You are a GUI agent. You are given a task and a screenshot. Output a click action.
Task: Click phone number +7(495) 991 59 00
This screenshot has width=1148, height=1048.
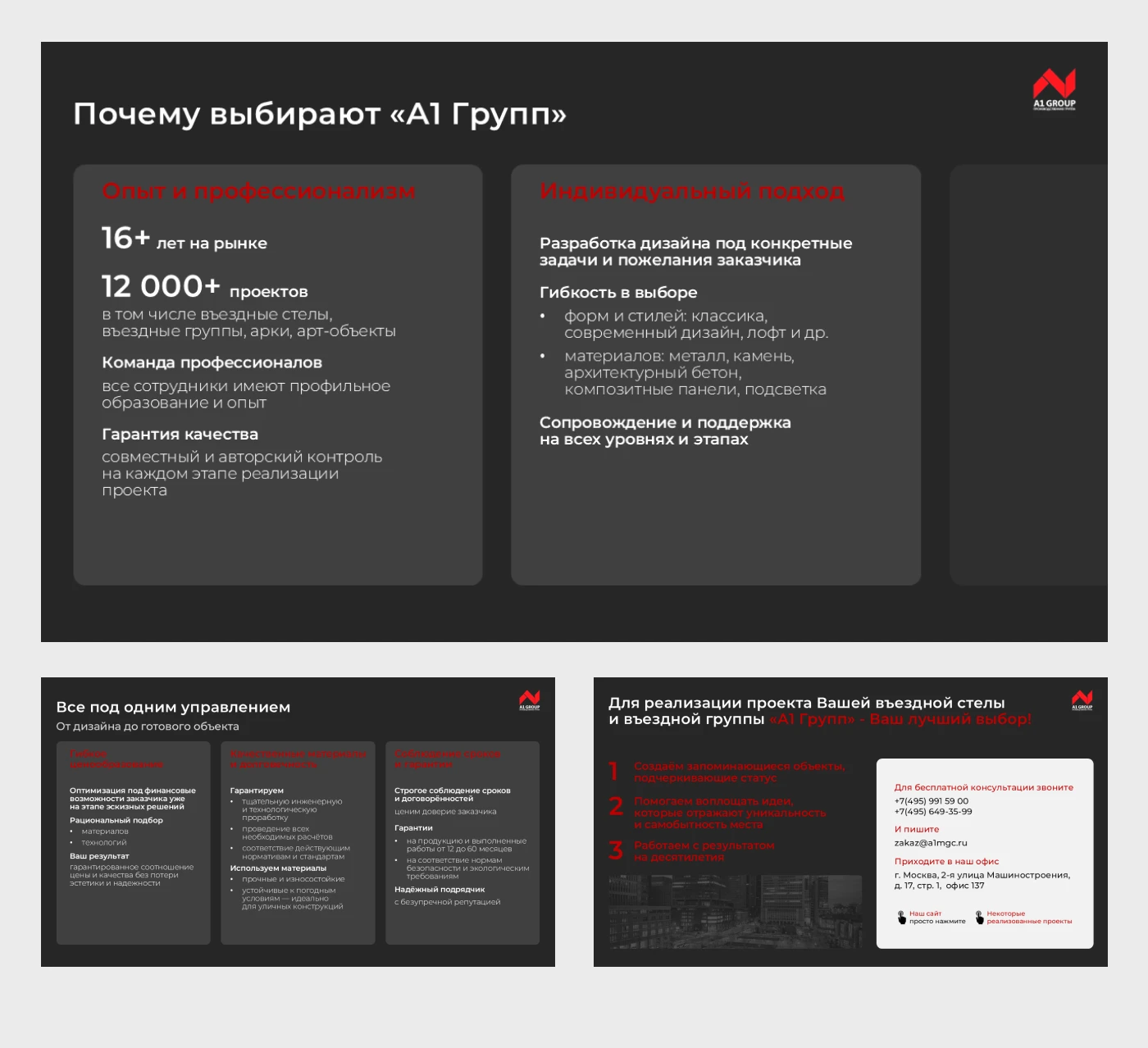931,801
